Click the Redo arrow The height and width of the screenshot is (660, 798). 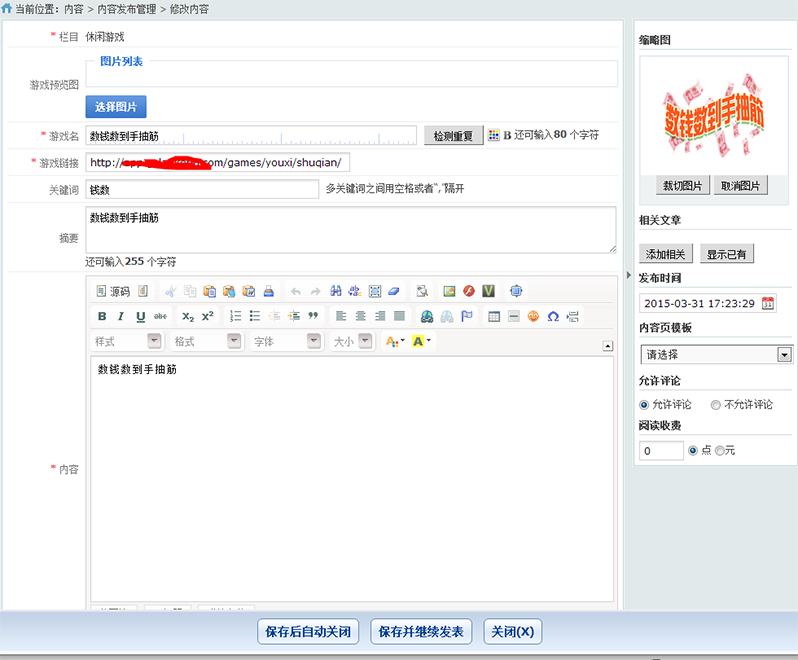tap(316, 291)
